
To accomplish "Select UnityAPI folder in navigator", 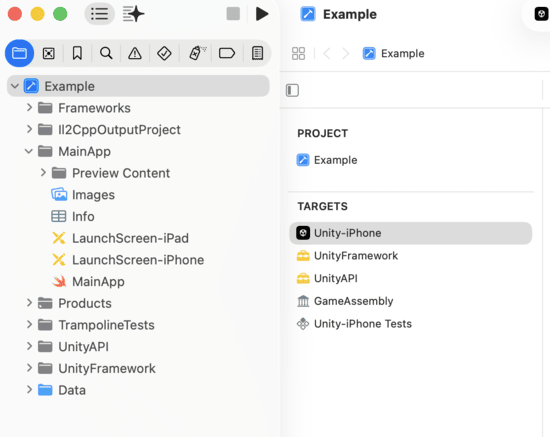I will pyautogui.click(x=138, y=347).
